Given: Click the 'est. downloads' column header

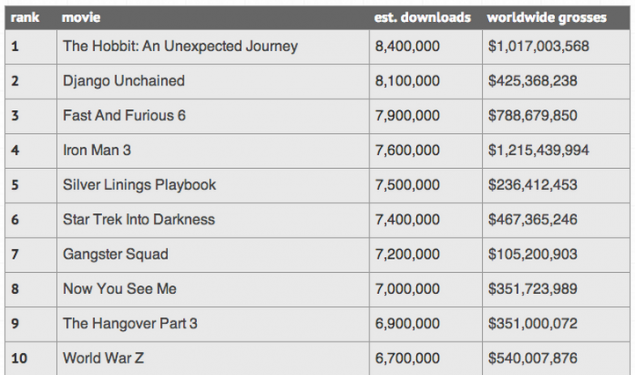Looking at the screenshot, I should [422, 18].
